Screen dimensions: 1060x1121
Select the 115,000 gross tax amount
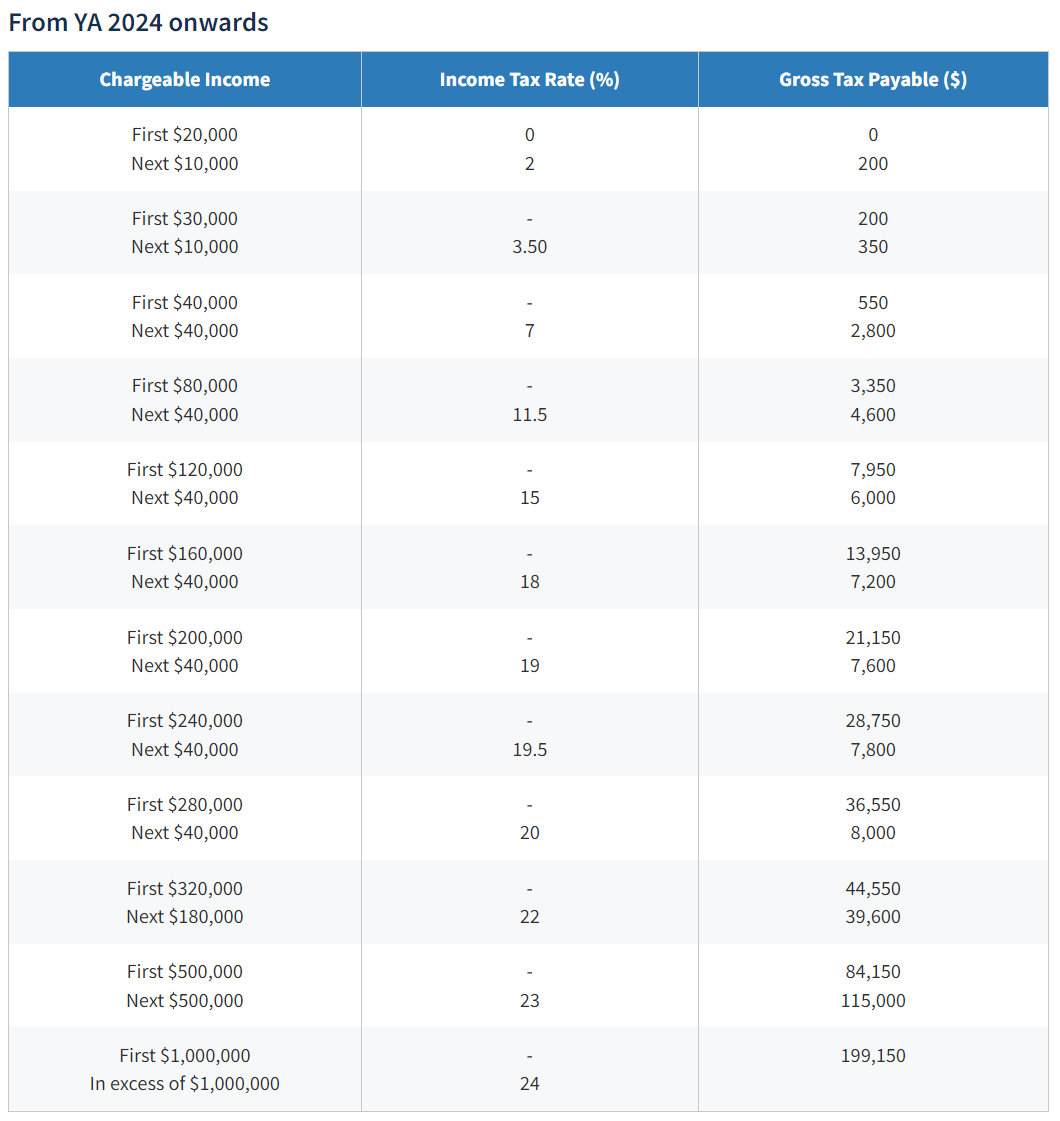pyautogui.click(x=872, y=1001)
